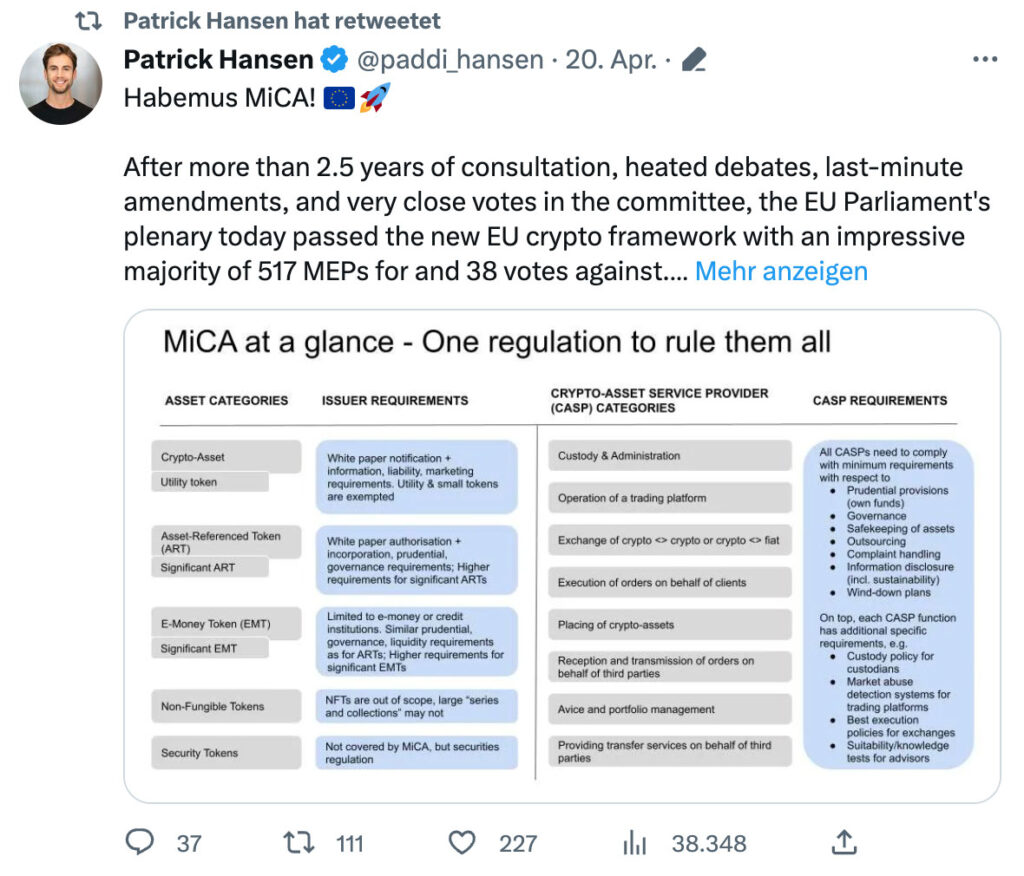
Task: Click the EU flag emoji in tweet
Action: [x=339, y=98]
